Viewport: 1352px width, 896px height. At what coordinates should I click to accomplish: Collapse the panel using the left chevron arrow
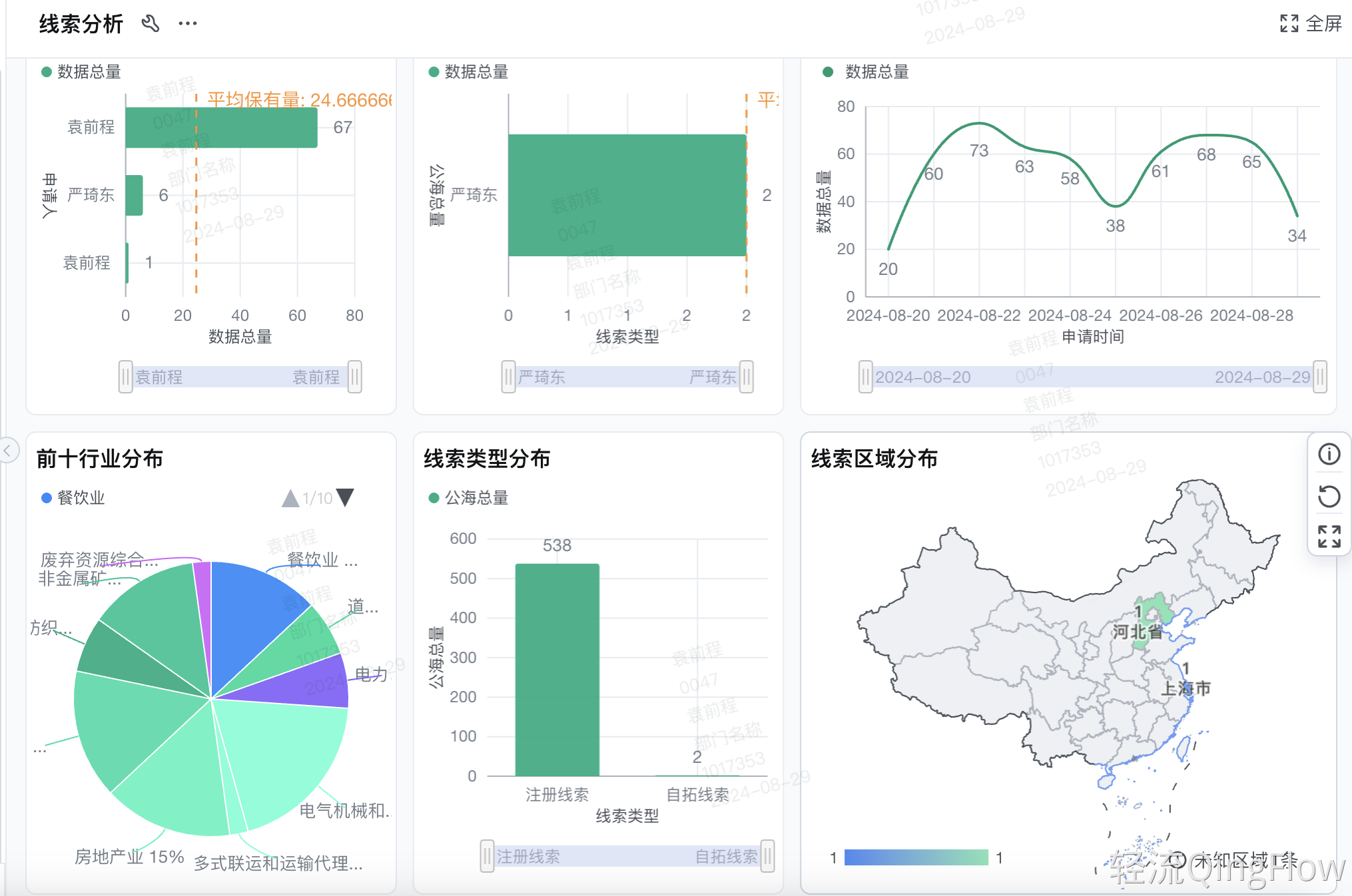tap(8, 451)
